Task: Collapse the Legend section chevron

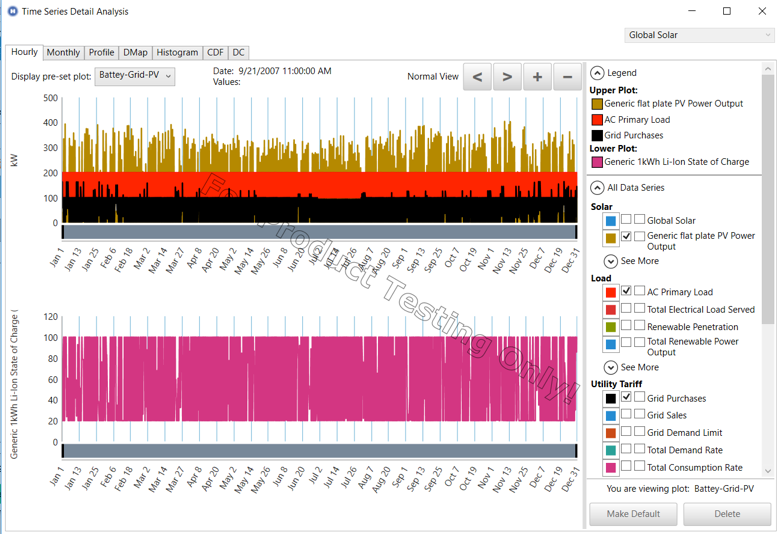Action: pos(597,73)
